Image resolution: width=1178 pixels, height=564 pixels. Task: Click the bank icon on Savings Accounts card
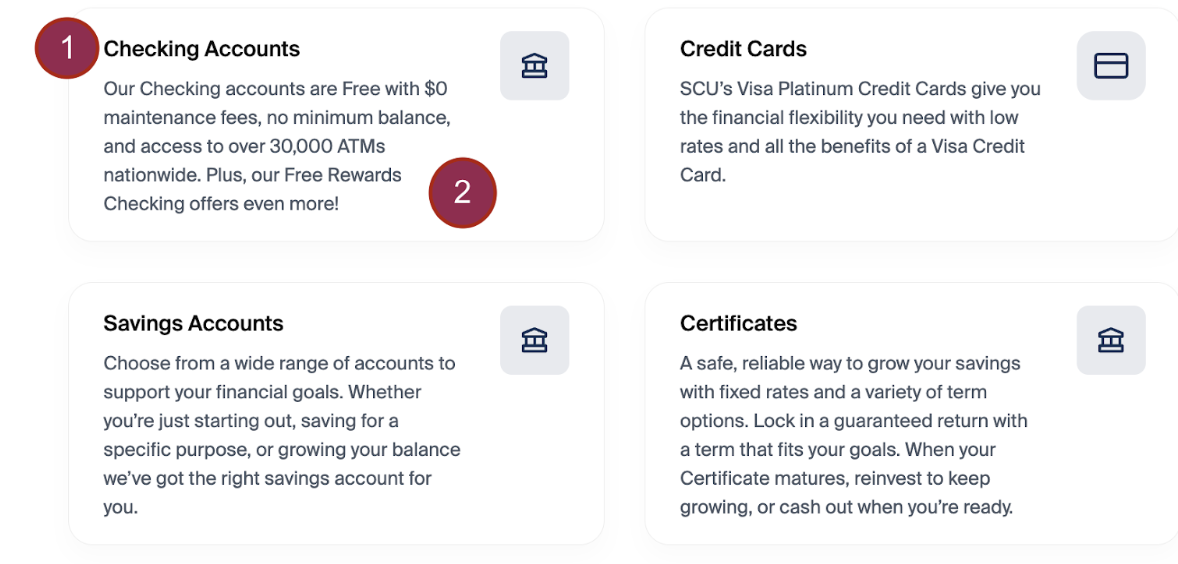[x=534, y=340]
